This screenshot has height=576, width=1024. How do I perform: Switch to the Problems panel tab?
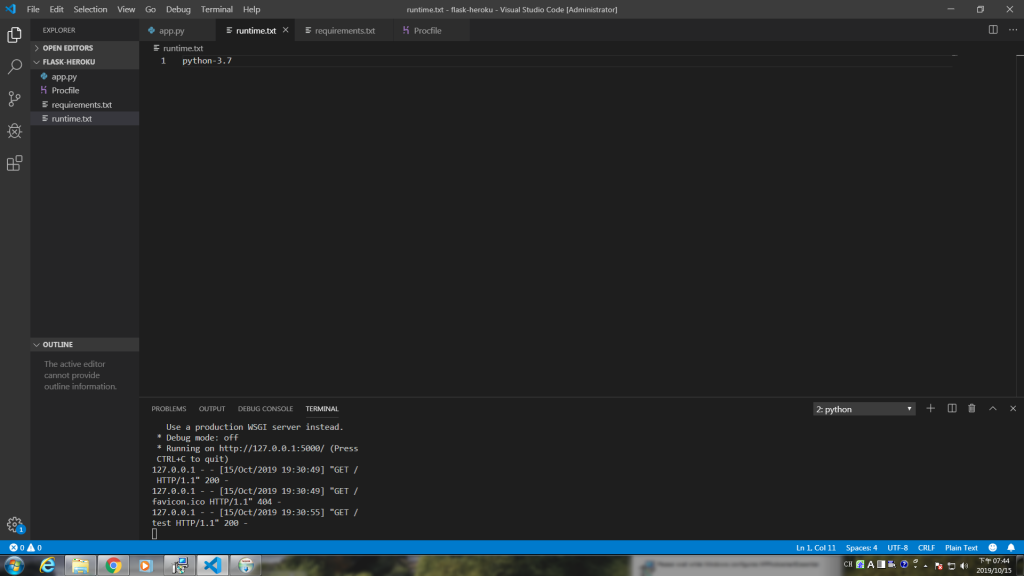click(168, 409)
